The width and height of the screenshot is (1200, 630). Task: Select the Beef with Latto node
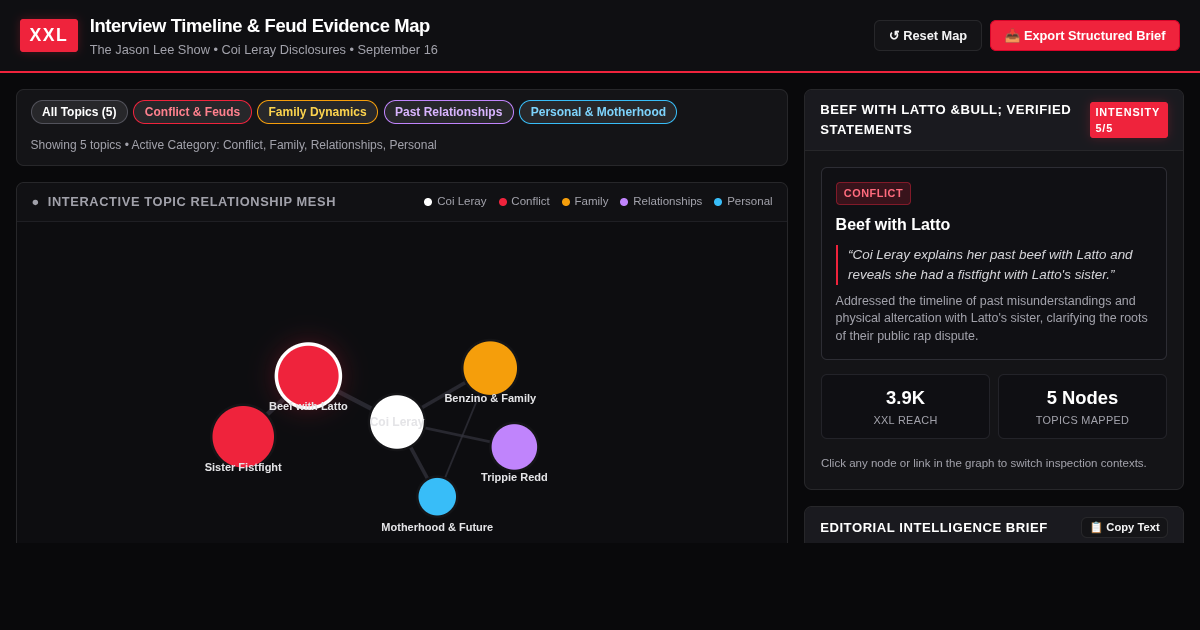pos(308,376)
